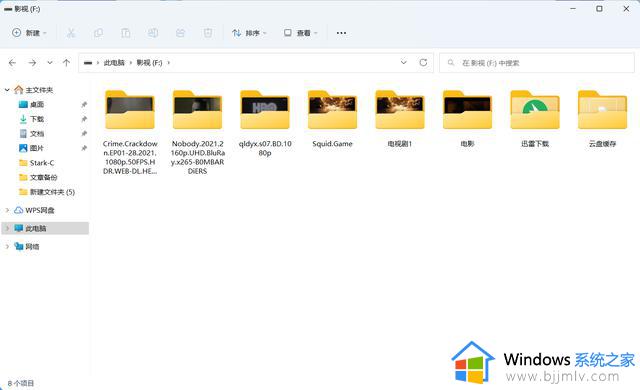The height and width of the screenshot is (390, 640).
Task: Click the Cut scissors icon
Action: click(x=71, y=33)
